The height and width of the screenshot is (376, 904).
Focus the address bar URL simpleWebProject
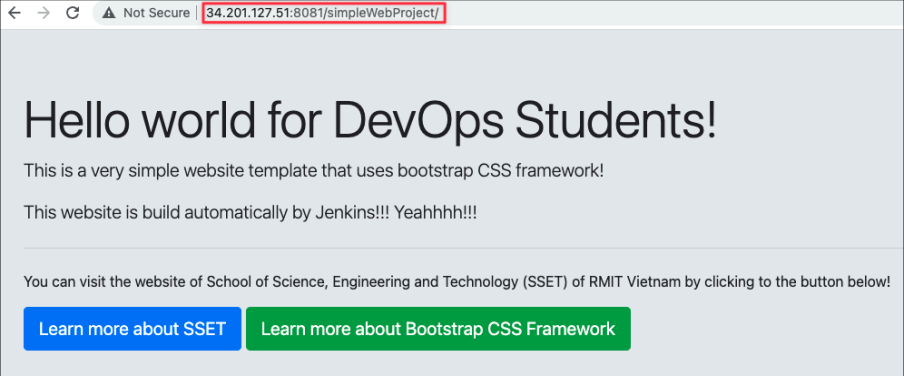pyautogui.click(x=323, y=13)
